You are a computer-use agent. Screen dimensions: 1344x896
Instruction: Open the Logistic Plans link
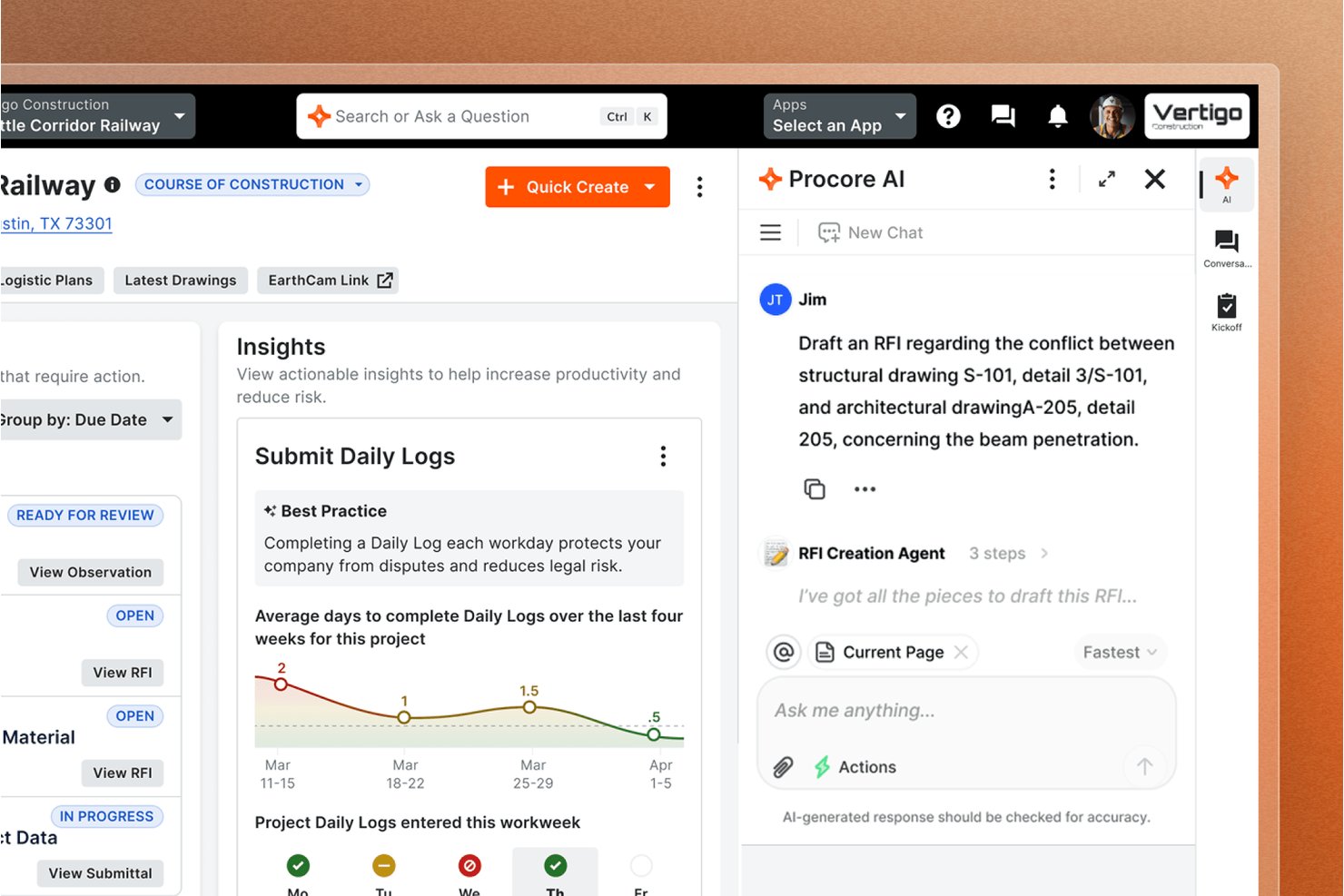[x=51, y=281]
